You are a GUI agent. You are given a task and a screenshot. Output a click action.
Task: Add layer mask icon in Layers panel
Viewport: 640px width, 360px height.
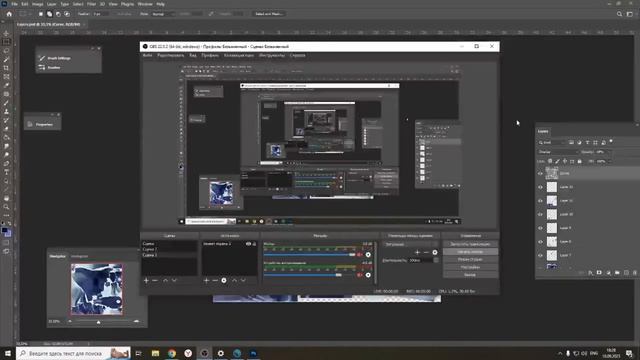[599, 273]
